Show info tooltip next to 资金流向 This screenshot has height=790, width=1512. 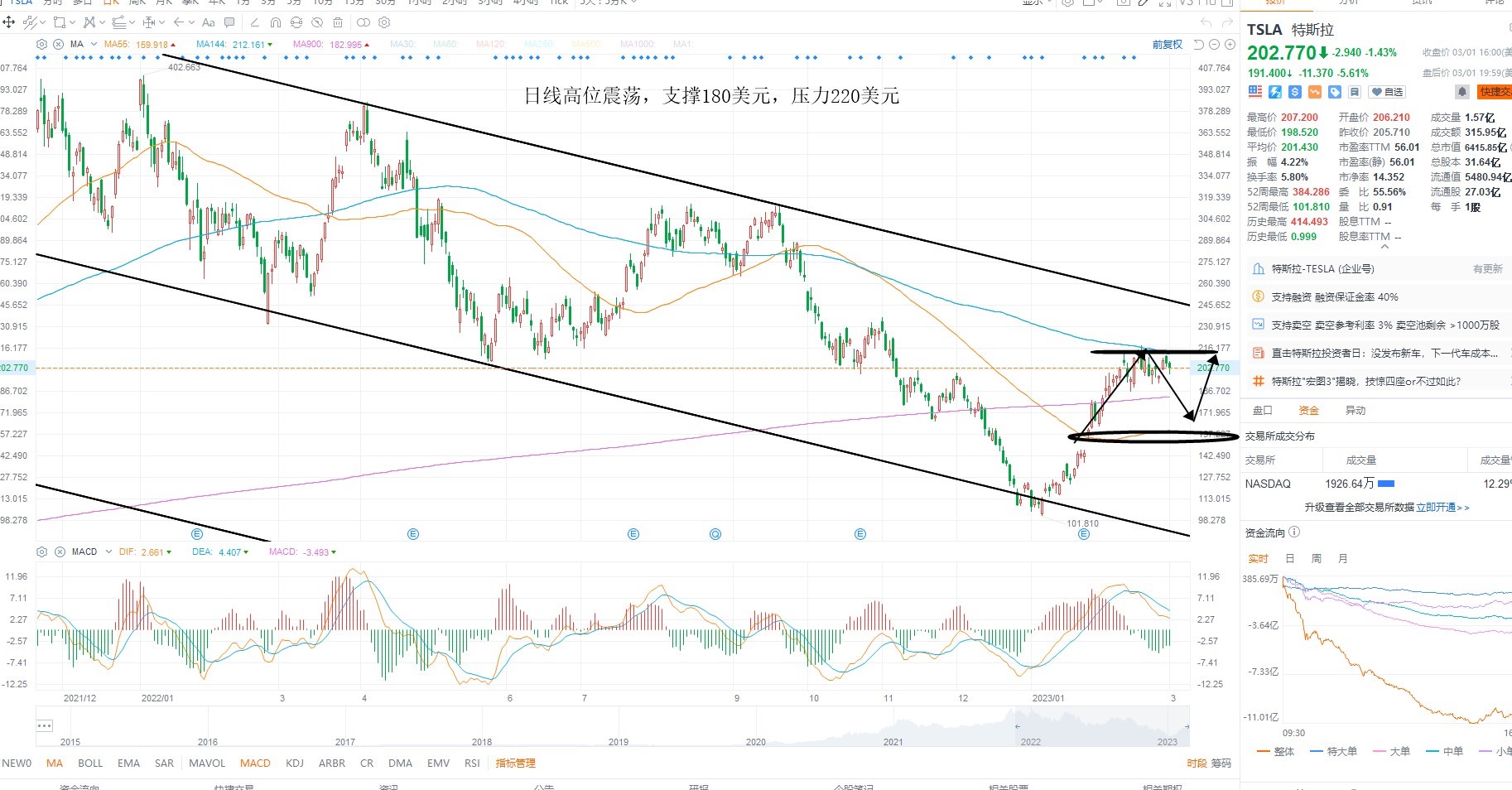tap(1294, 532)
